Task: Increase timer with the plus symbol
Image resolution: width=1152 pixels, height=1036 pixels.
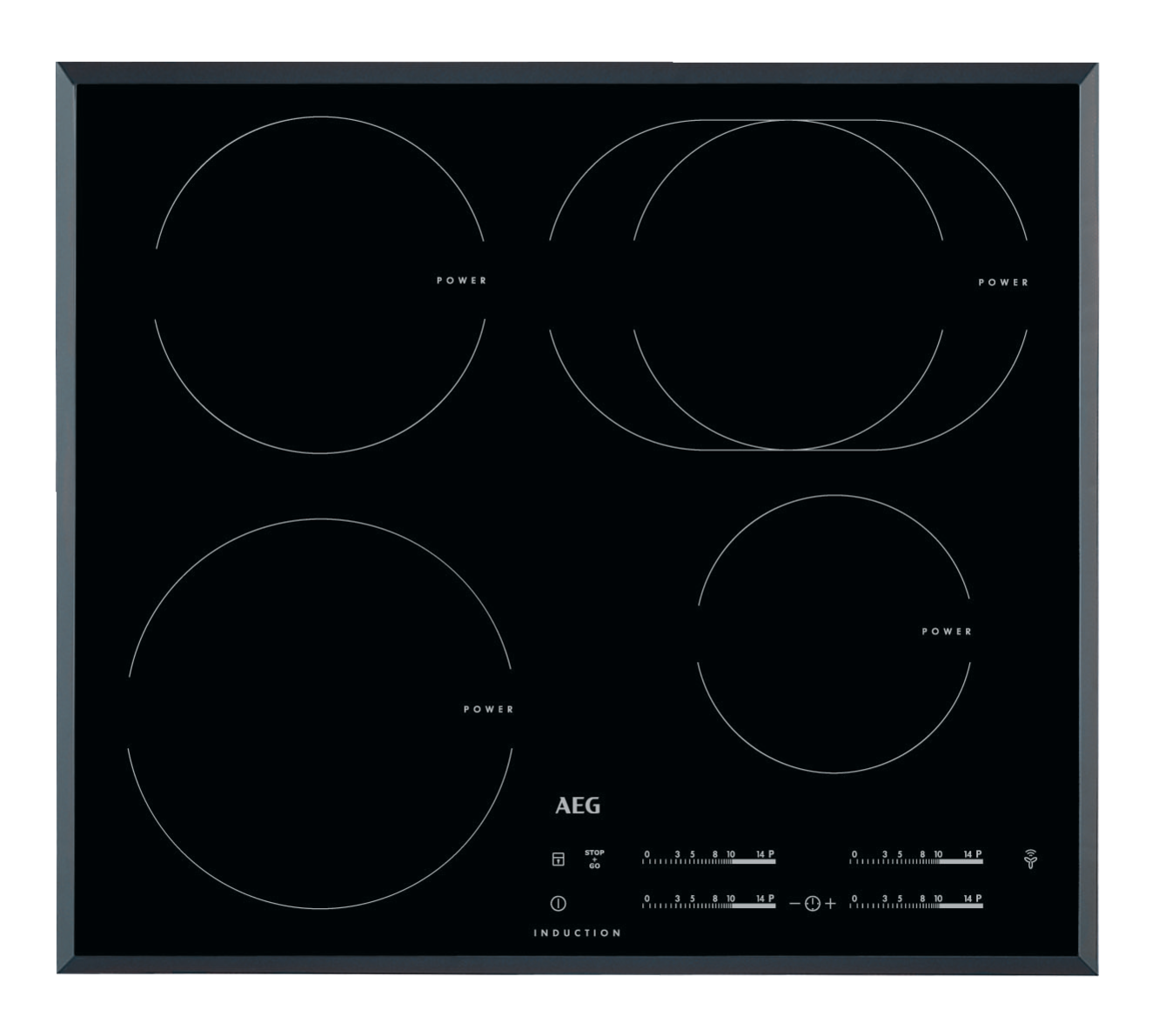Action: pyautogui.click(x=830, y=904)
